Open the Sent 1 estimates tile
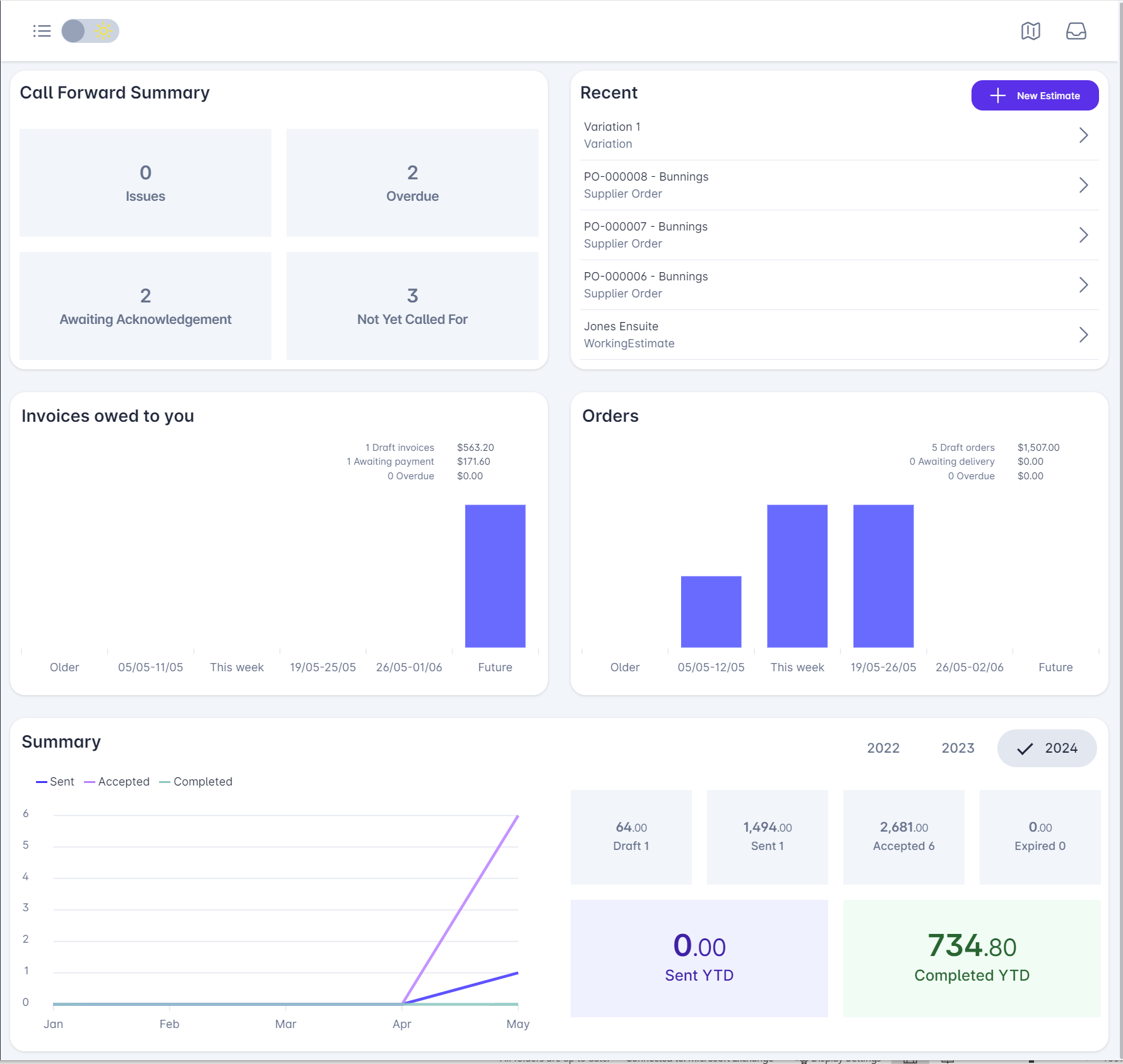The image size is (1123, 1064). pyautogui.click(x=767, y=837)
